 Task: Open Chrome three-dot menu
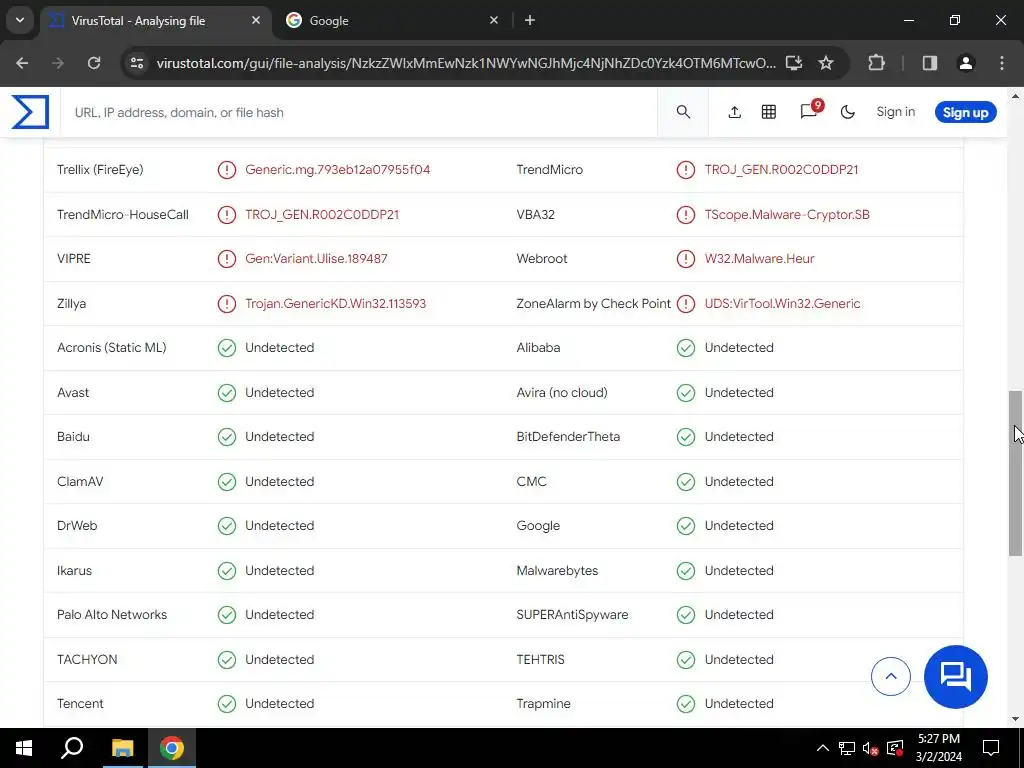click(x=1002, y=63)
